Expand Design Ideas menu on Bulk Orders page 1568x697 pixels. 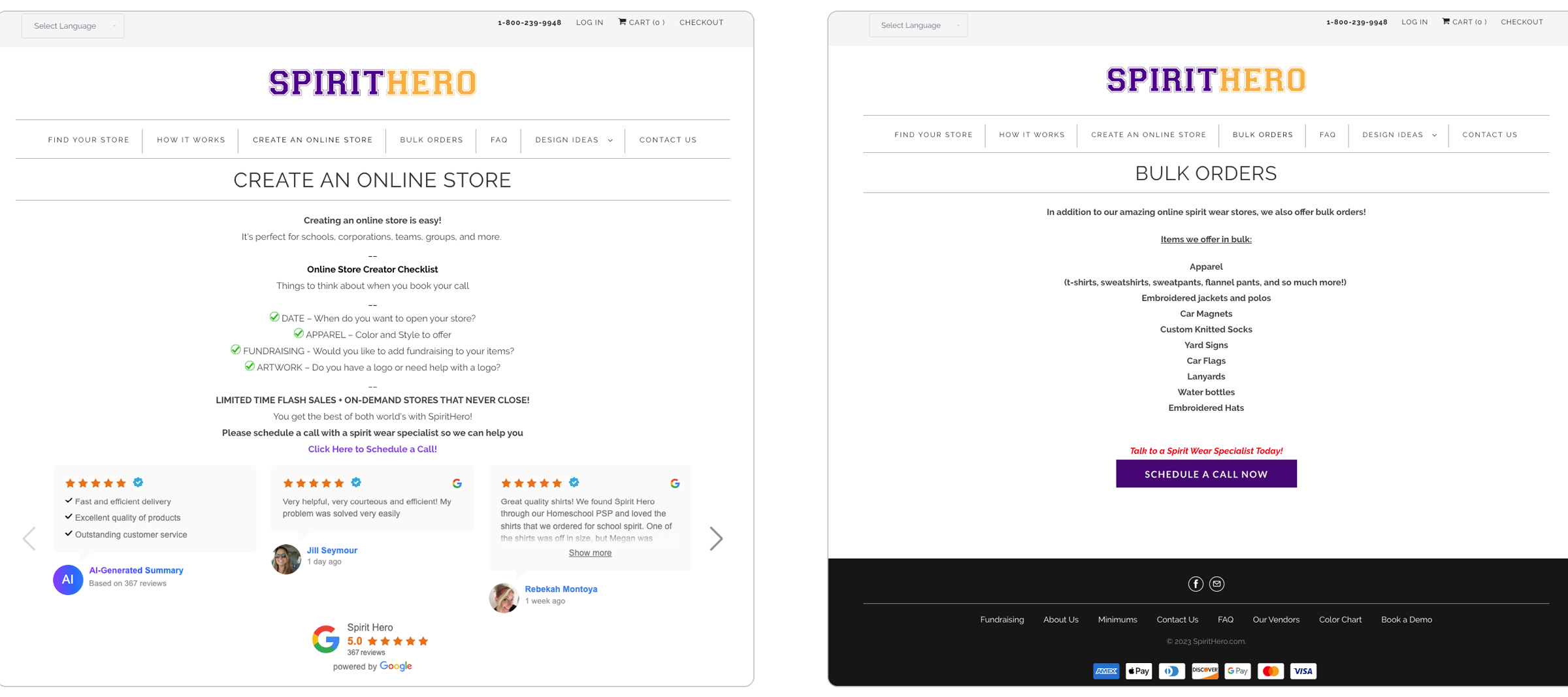tap(1399, 135)
